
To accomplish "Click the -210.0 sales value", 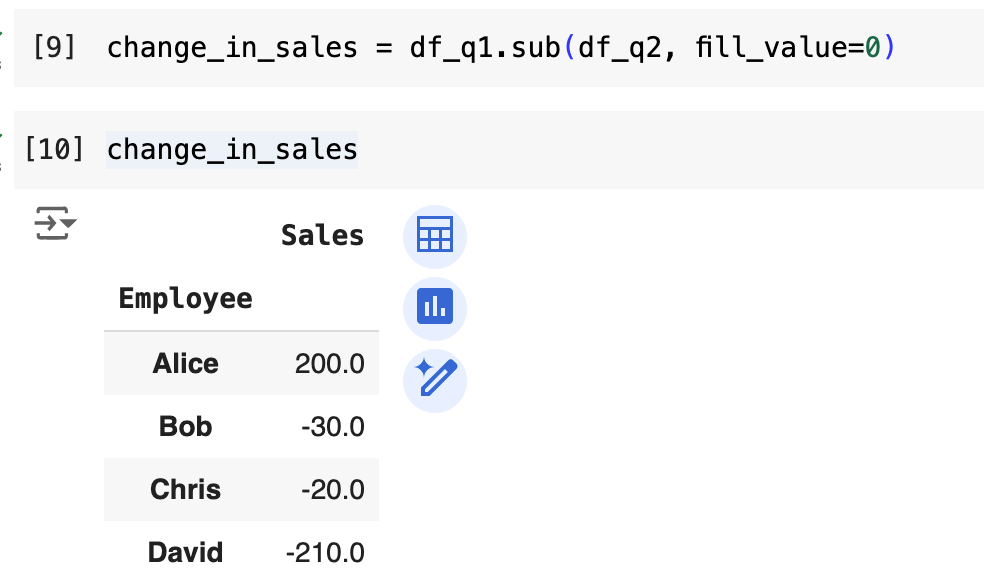I will [325, 552].
